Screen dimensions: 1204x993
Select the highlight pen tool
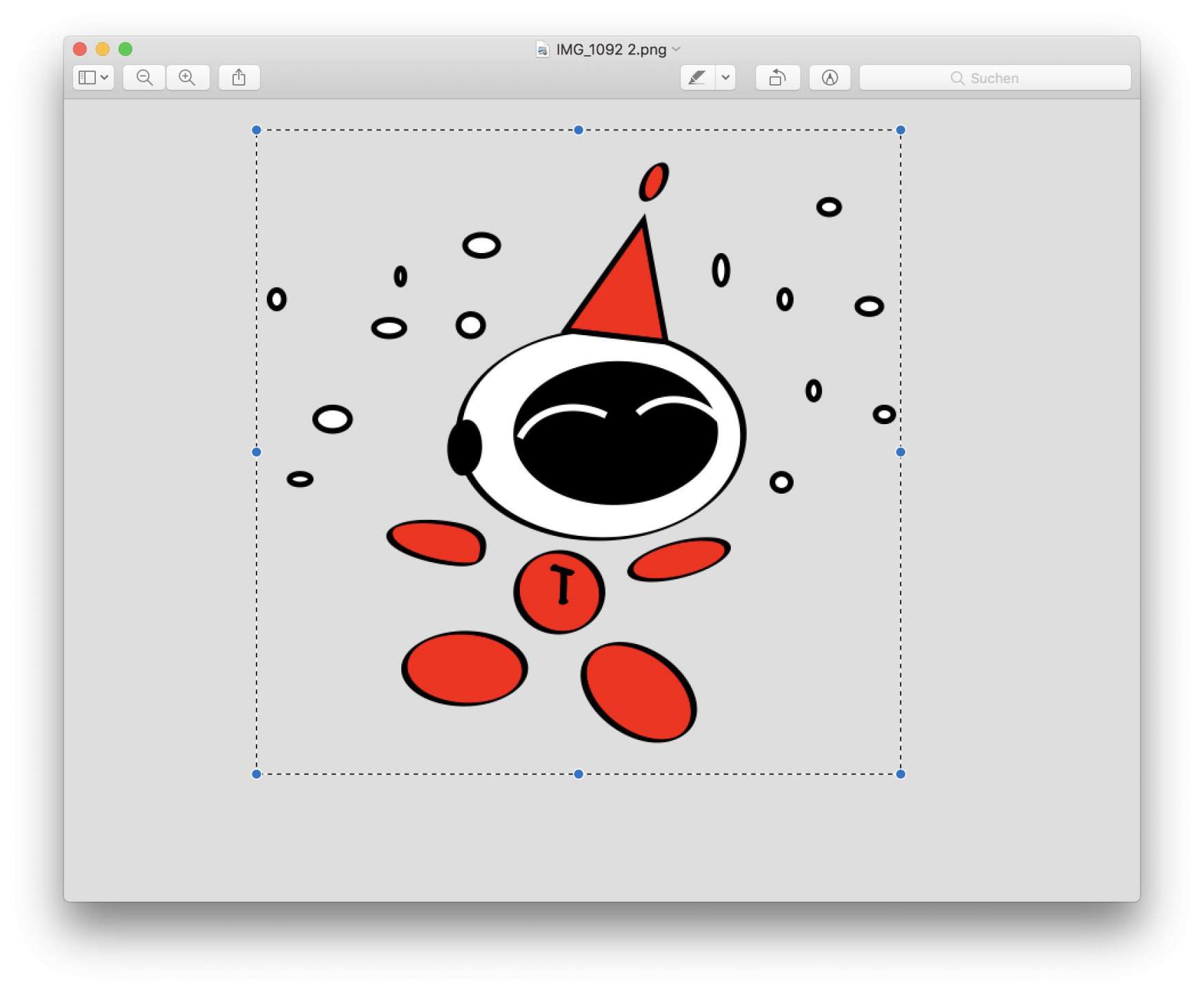698,77
